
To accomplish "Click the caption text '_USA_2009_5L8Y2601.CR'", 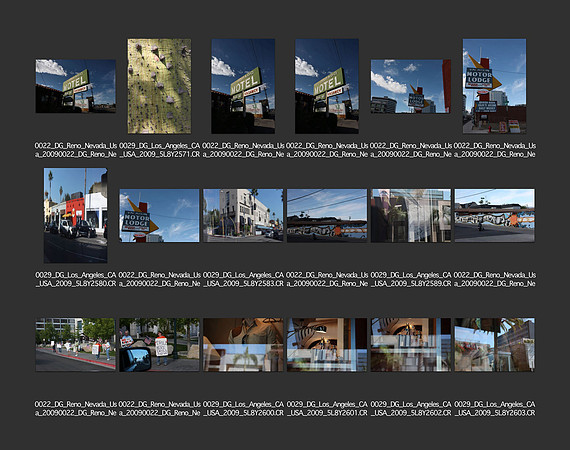I will (327, 413).
